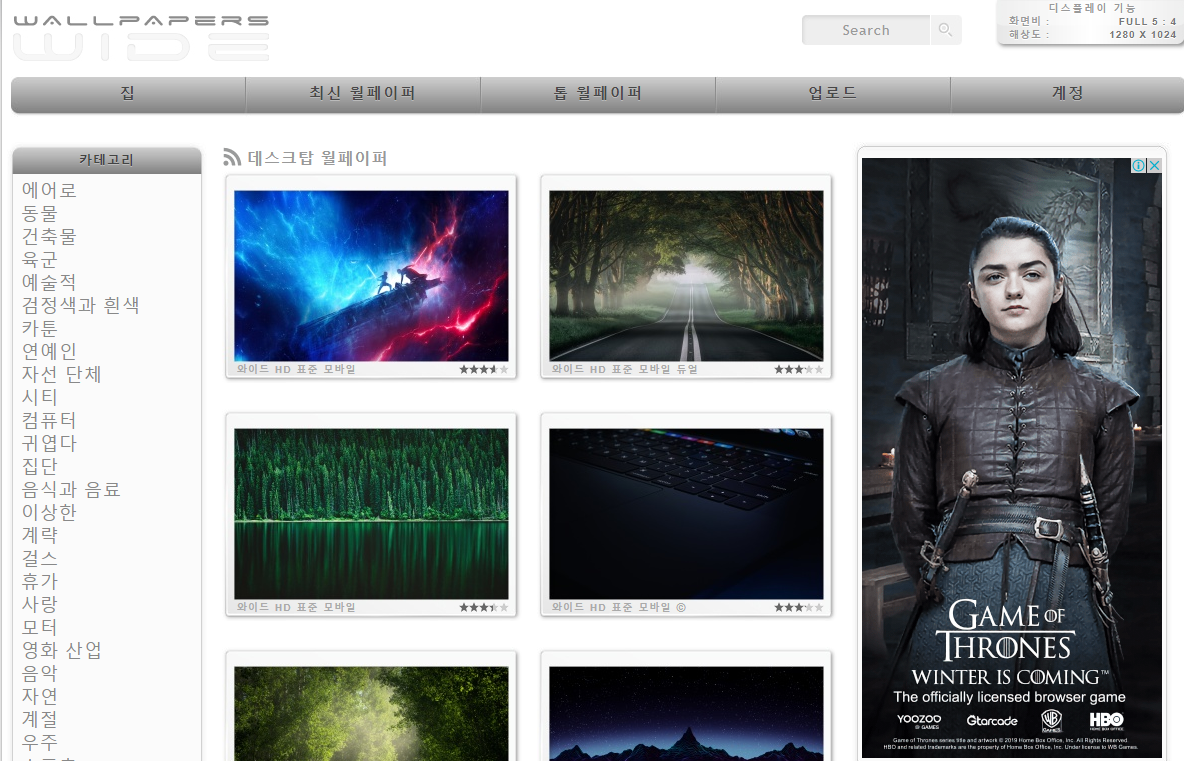
Task: Click star rating under dark keyboard wallpaper
Action: pyautogui.click(x=798, y=607)
